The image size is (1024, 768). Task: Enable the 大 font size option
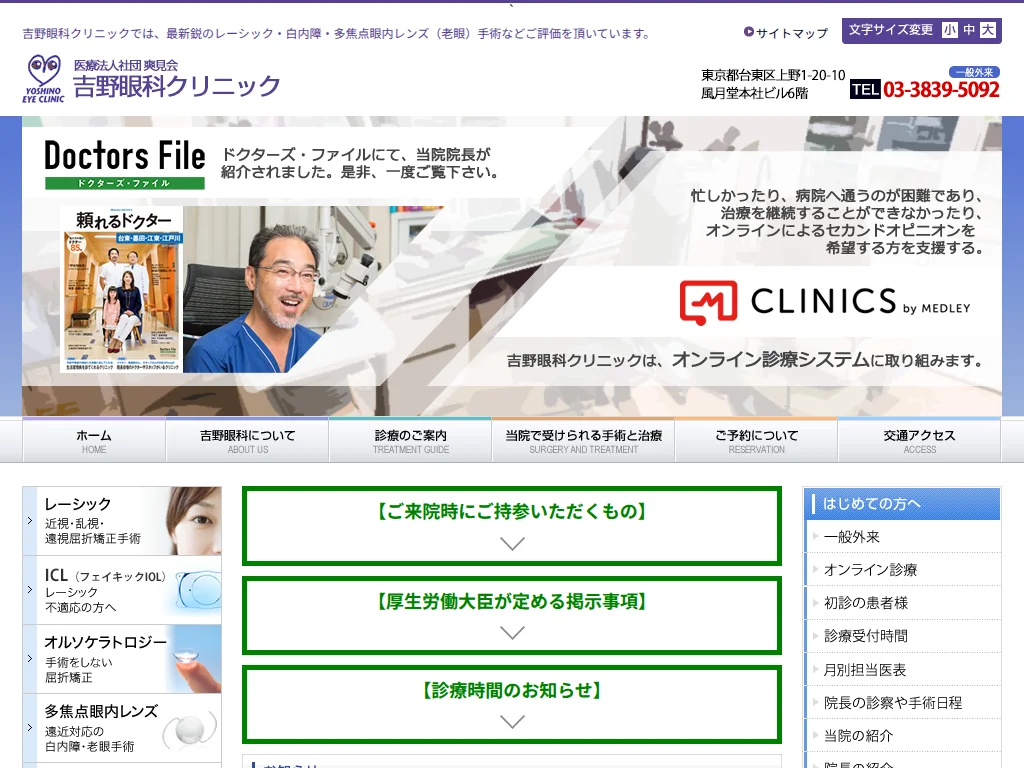click(988, 32)
